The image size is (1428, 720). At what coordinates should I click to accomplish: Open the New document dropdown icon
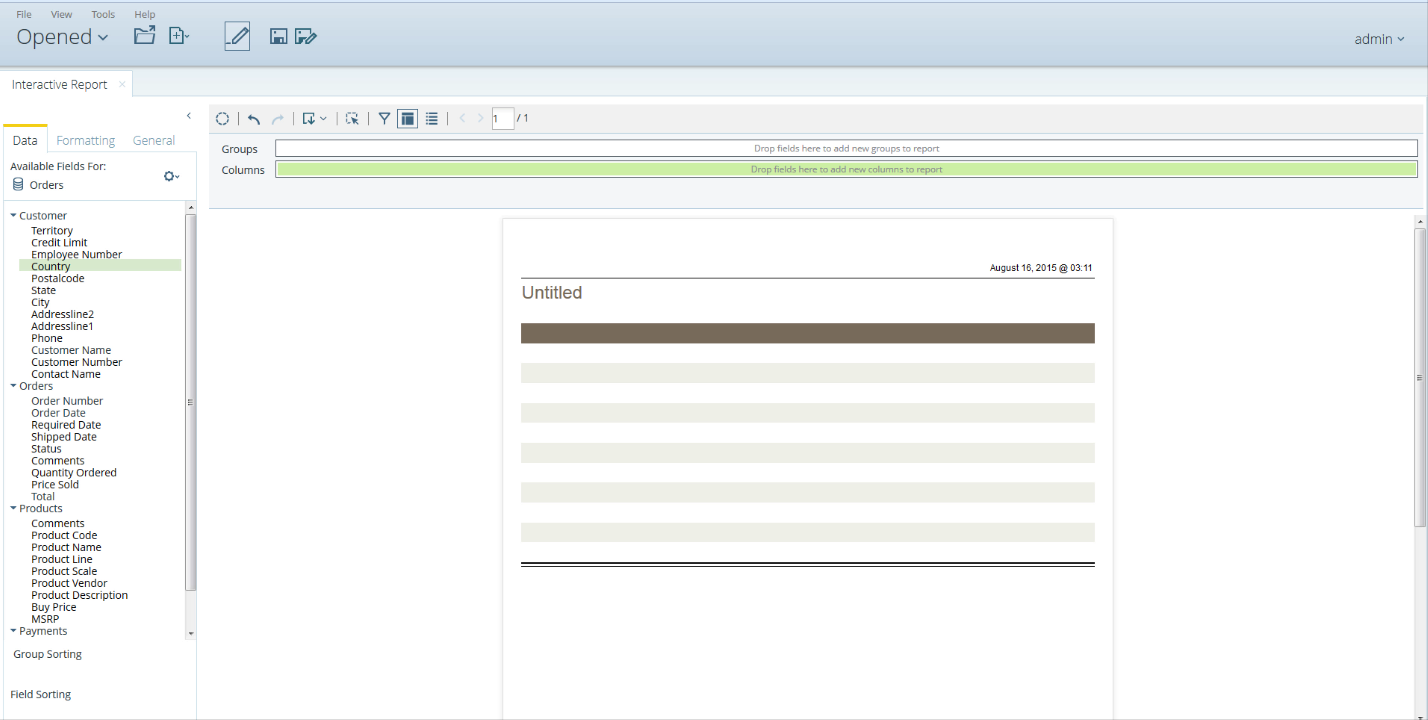pos(179,36)
